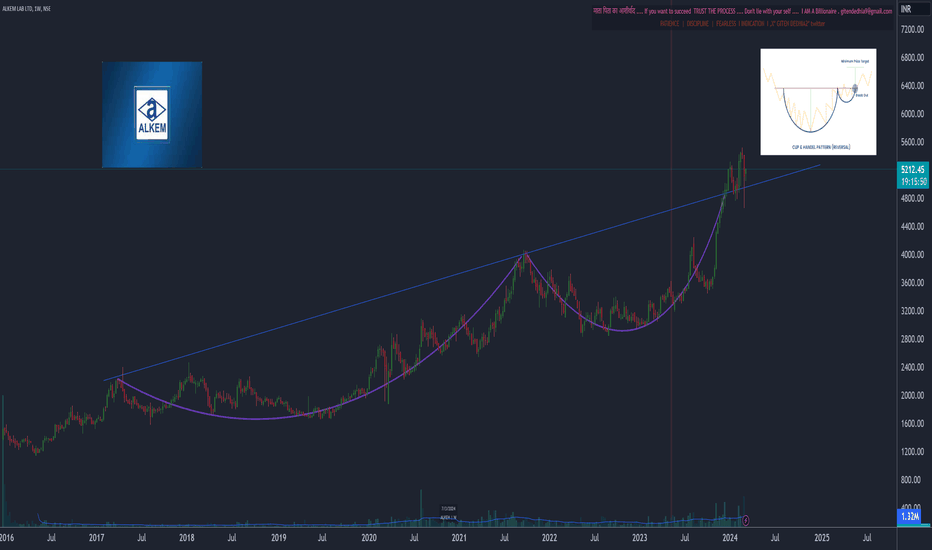Click the 2023 label on time axis
The width and height of the screenshot is (932, 550).
click(x=640, y=538)
